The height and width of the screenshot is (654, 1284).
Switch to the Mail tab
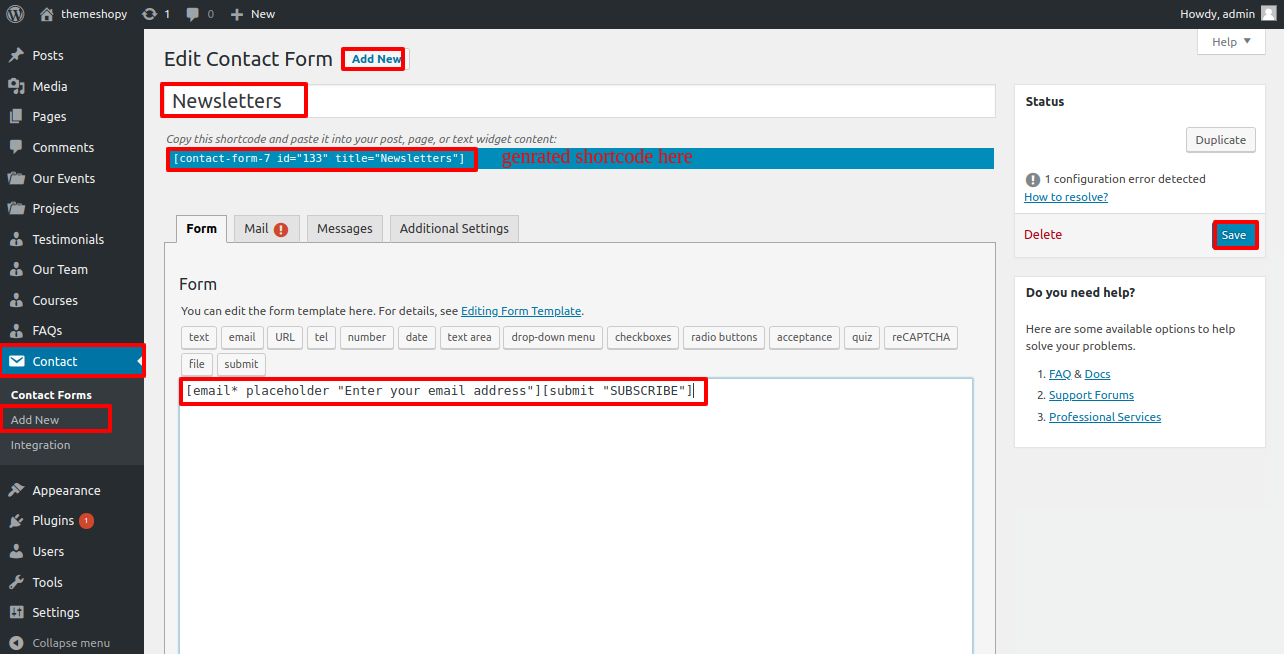[x=267, y=228]
